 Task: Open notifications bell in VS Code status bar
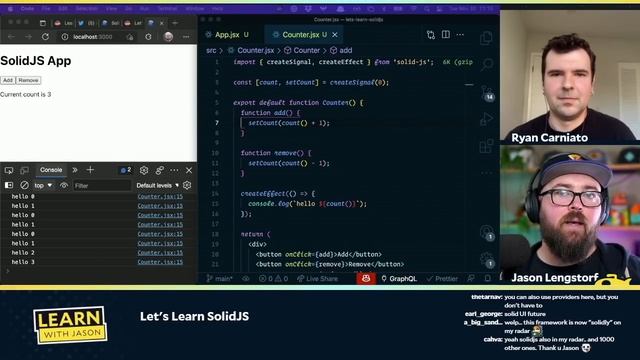coord(487,278)
